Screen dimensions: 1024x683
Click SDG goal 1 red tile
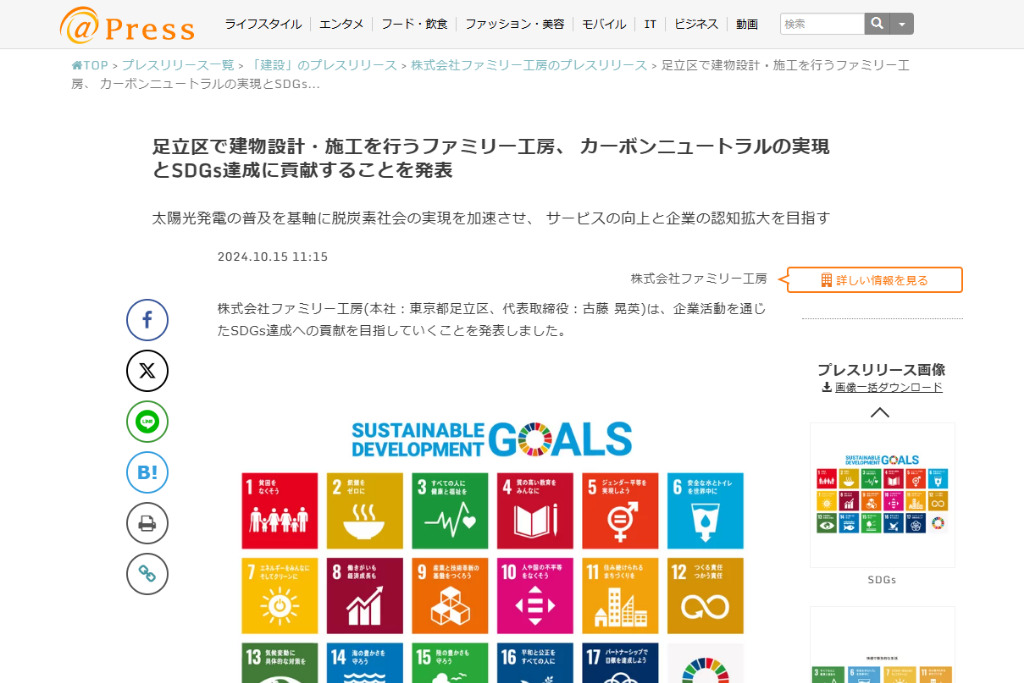280,511
